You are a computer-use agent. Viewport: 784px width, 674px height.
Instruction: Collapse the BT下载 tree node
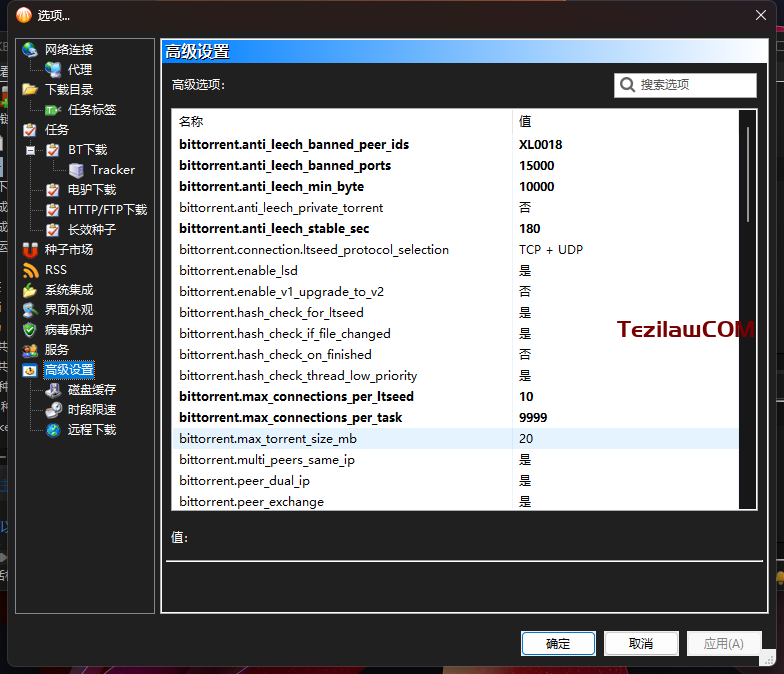tap(30, 150)
